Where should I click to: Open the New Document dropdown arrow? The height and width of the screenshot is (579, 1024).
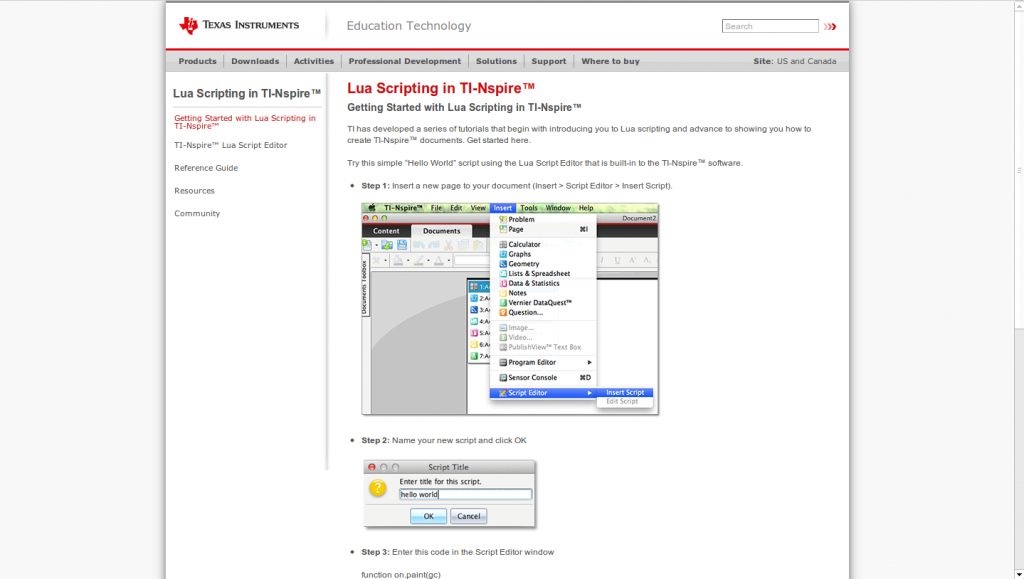click(x=377, y=245)
